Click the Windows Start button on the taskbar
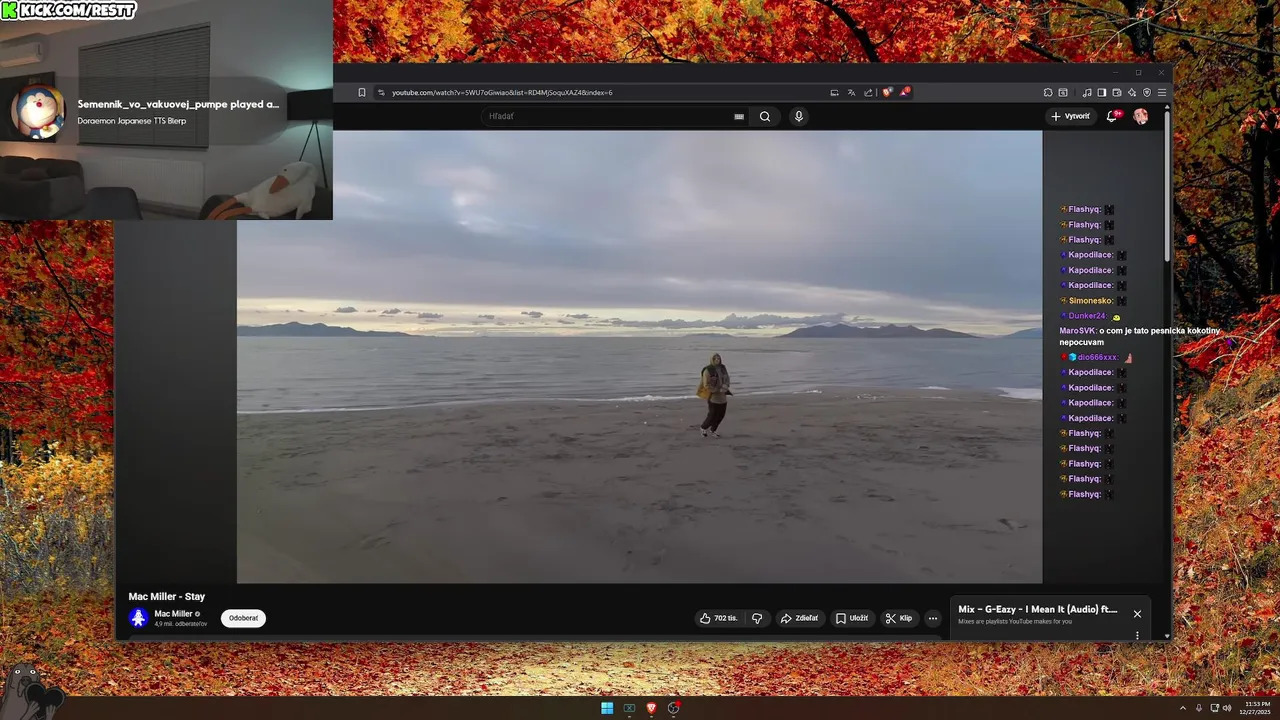1280x720 pixels. (607, 708)
